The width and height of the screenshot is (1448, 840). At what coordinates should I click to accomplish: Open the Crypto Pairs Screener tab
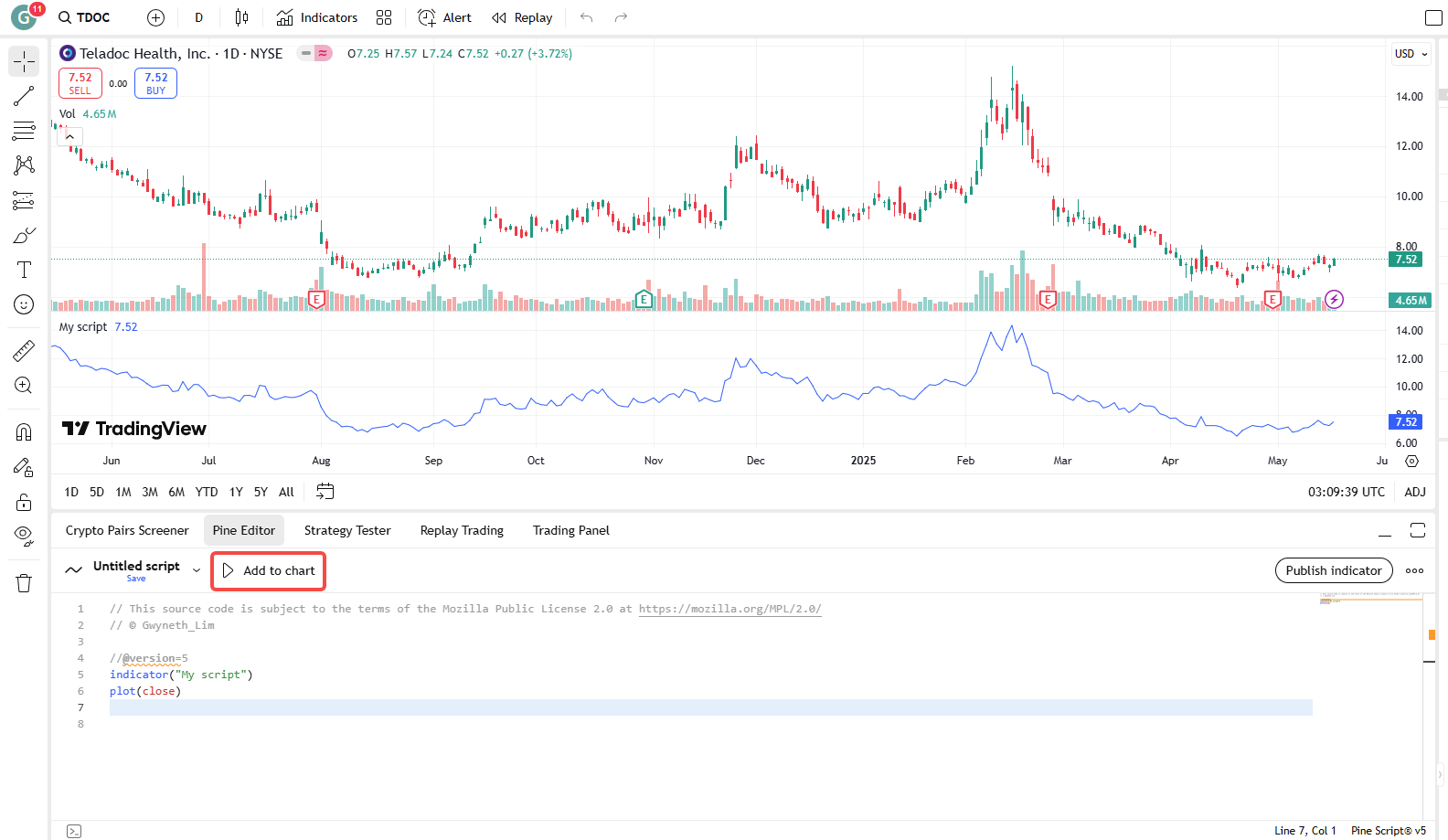[x=127, y=530]
